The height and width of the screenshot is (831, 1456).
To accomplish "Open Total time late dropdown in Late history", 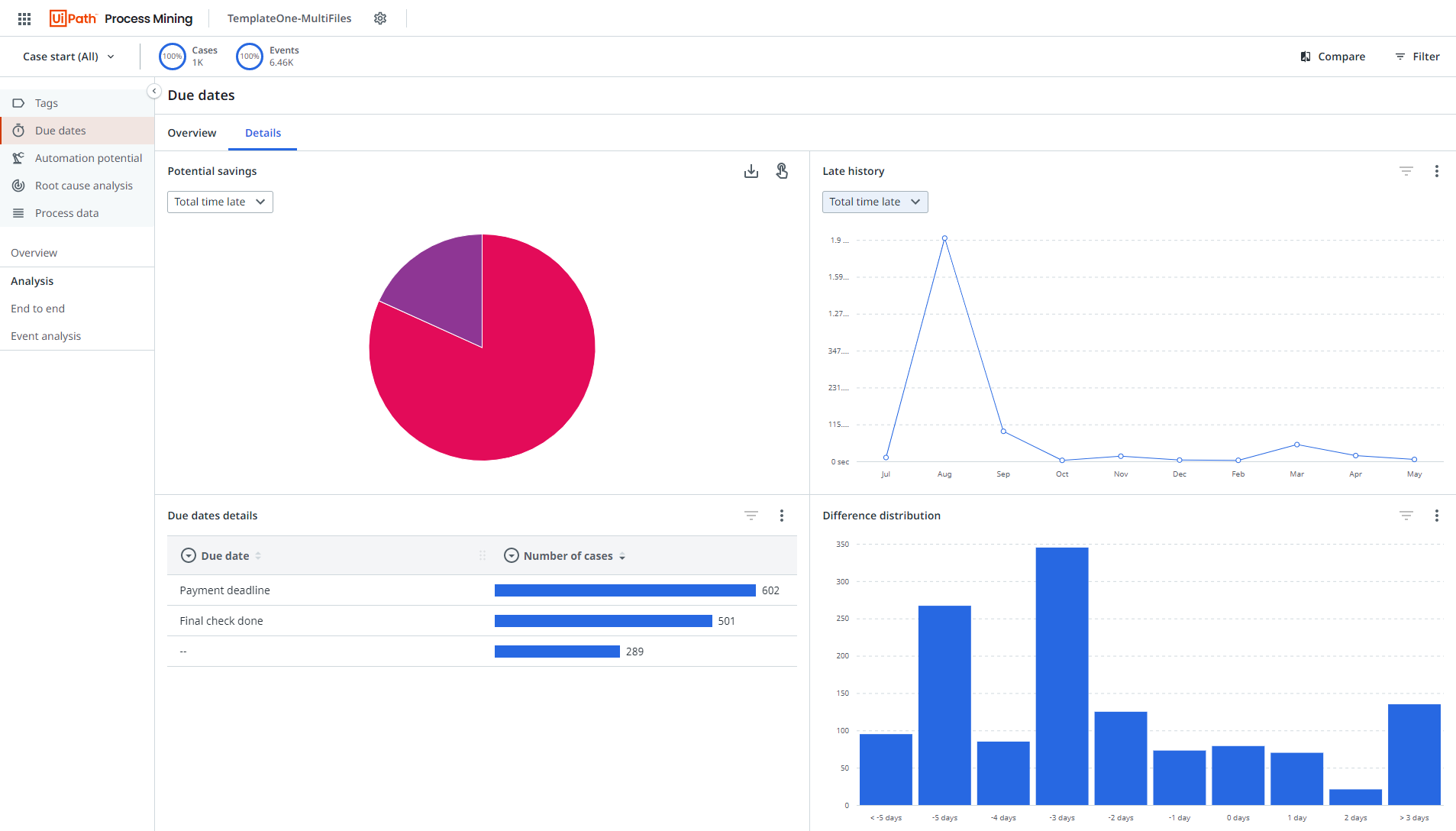I will [x=875, y=202].
